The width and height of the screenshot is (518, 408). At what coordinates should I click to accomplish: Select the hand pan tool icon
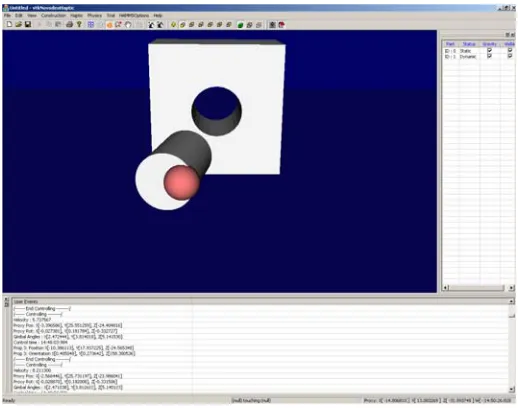[x=128, y=25]
